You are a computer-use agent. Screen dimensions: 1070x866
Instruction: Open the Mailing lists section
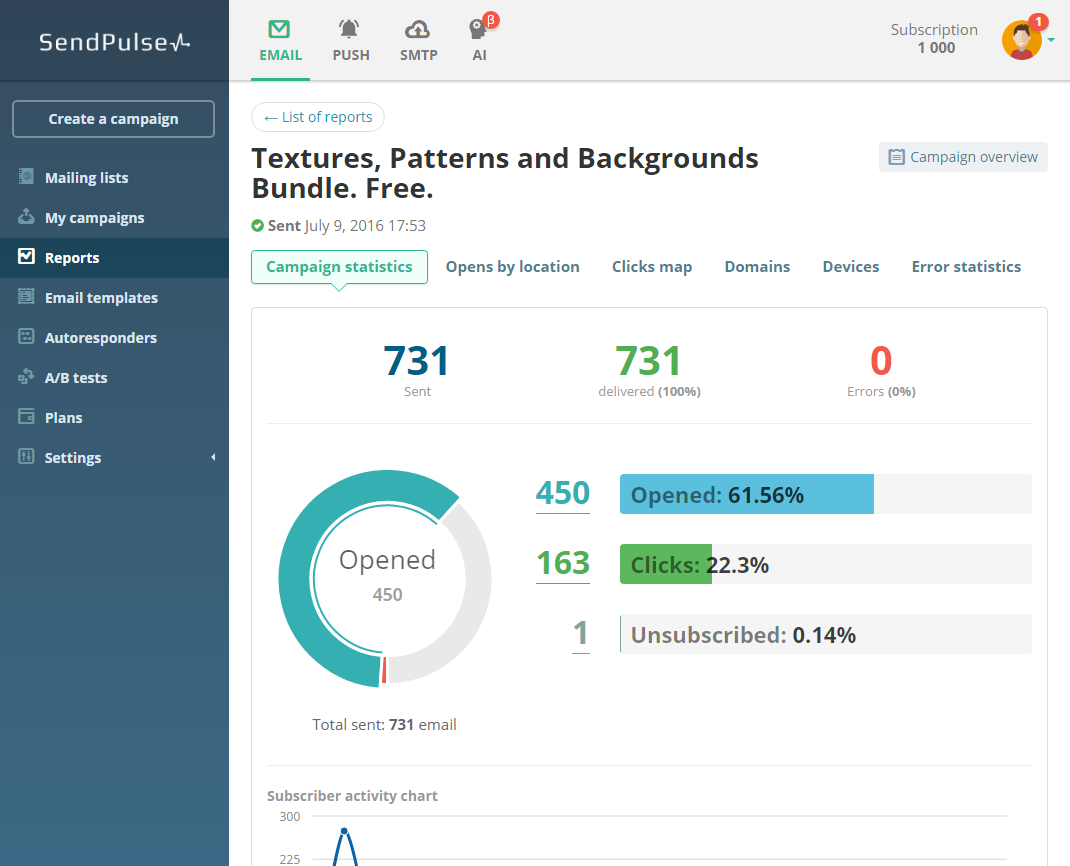coord(87,177)
